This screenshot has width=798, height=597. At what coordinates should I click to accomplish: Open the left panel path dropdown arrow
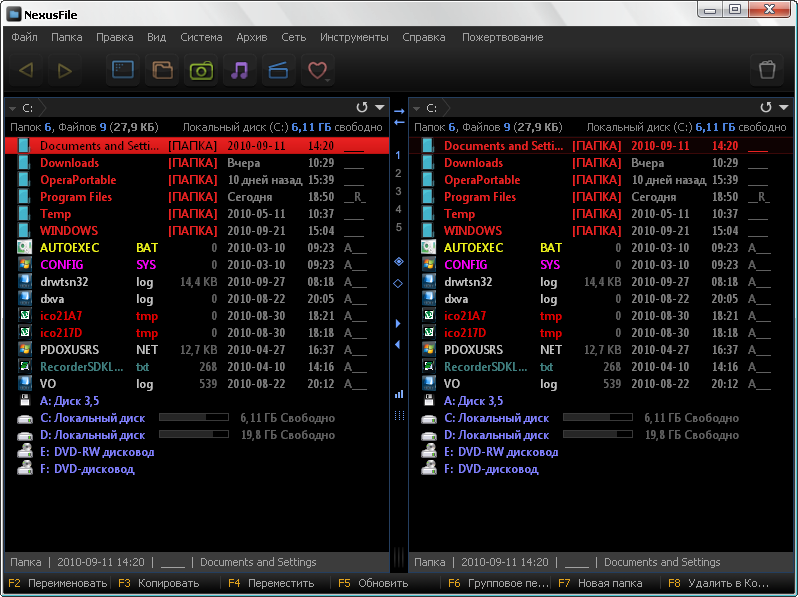coord(380,107)
